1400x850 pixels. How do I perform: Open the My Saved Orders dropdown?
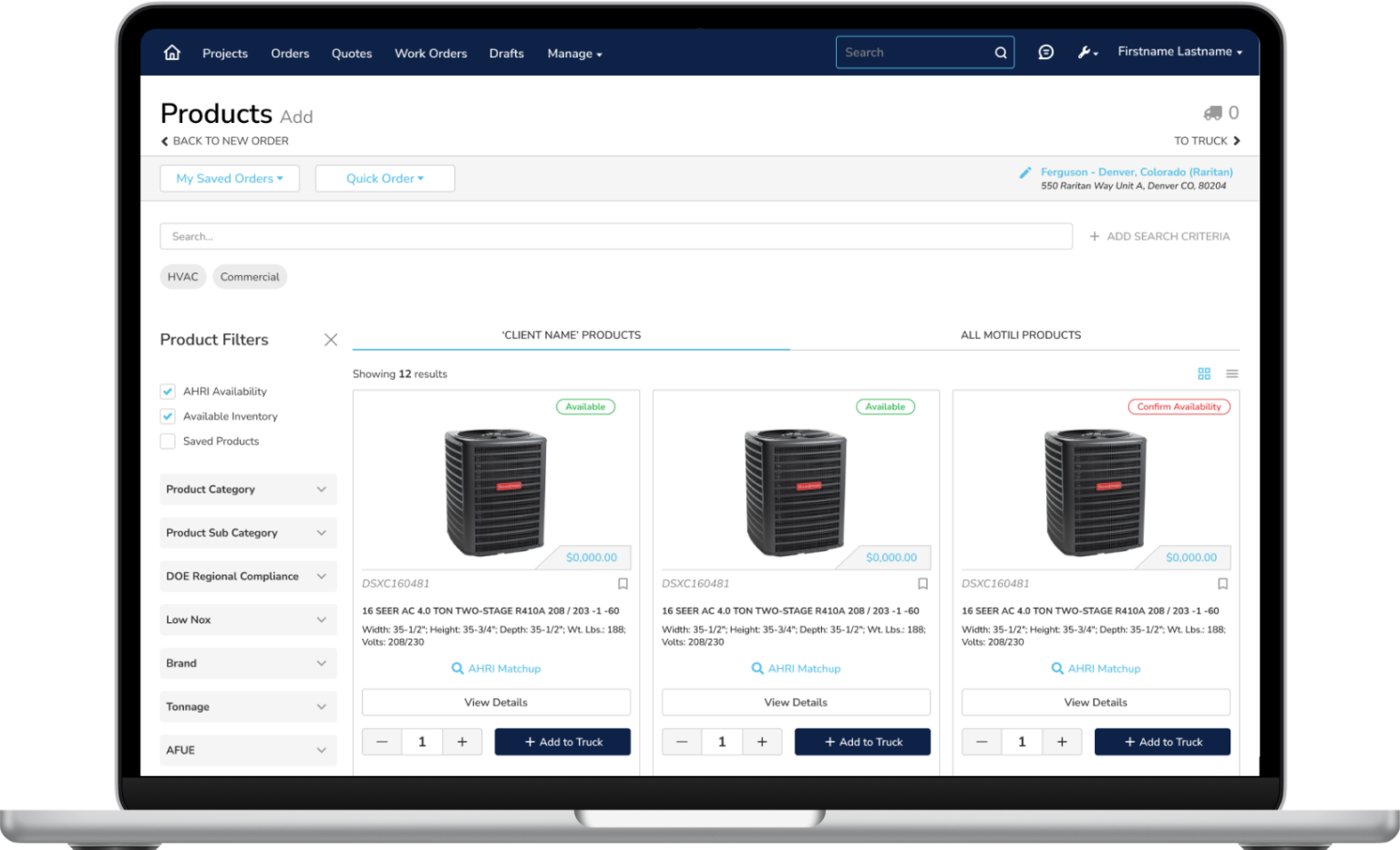click(230, 179)
